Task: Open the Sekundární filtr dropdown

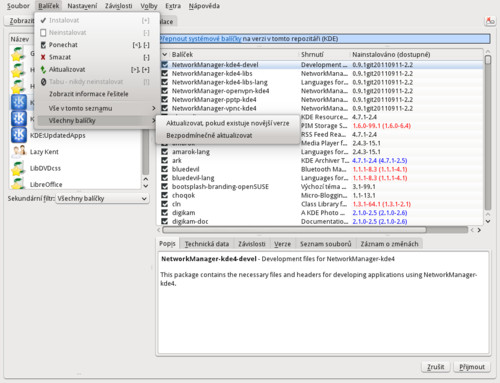Action: coord(102,199)
